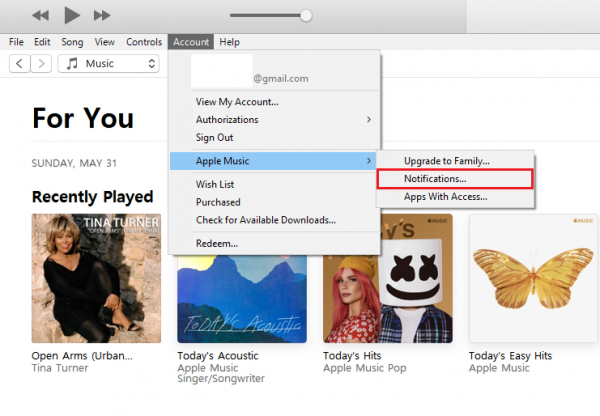Open Today's Hits playlist artwork

[388, 278]
